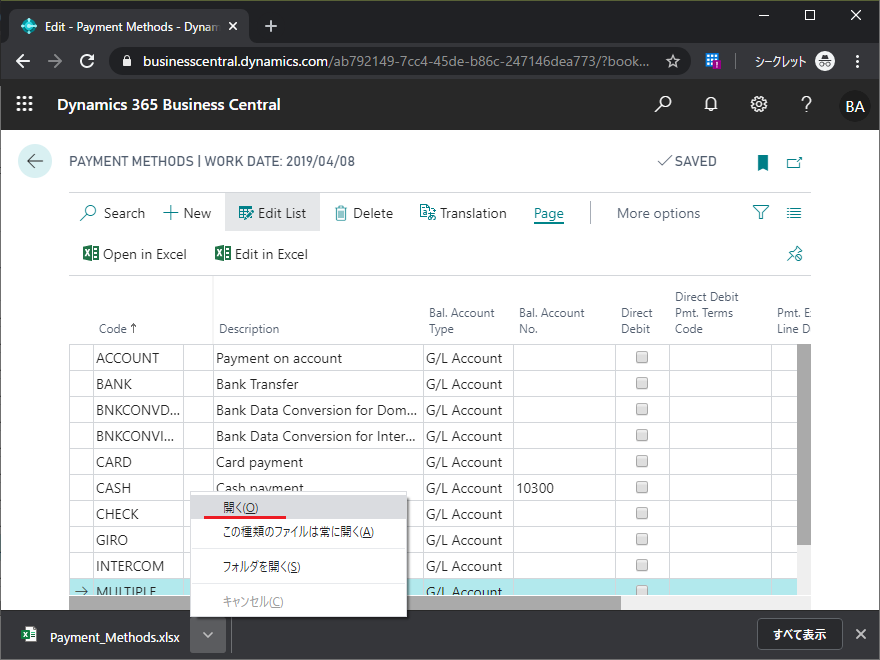Select the CASH code cell
The height and width of the screenshot is (660, 880).
click(x=138, y=488)
